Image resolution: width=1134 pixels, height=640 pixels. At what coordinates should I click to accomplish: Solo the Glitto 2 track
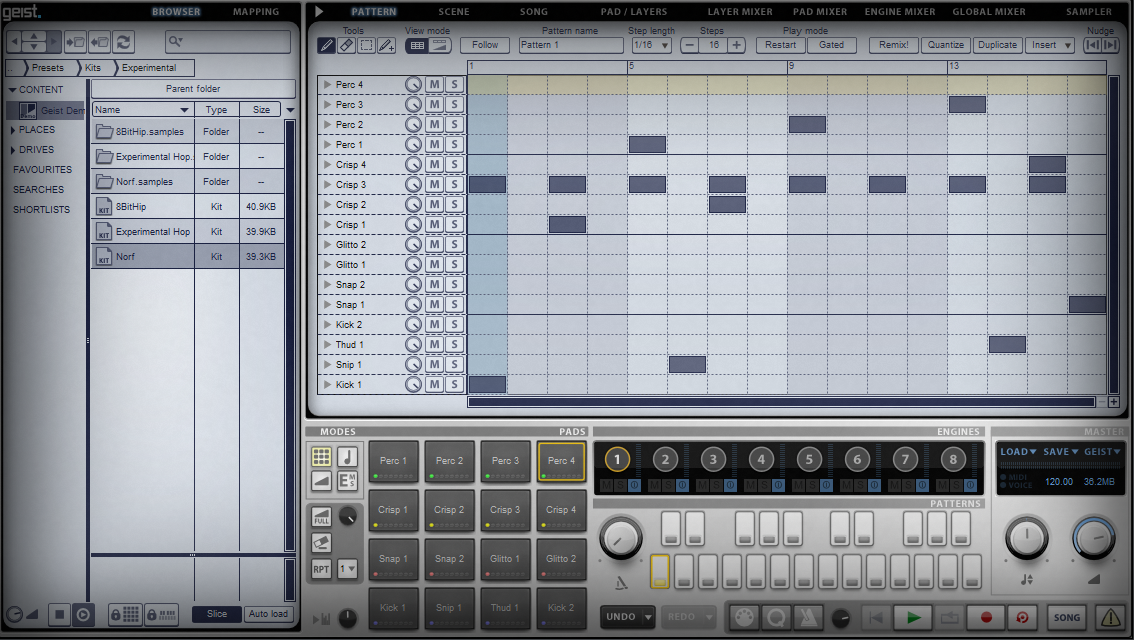pyautogui.click(x=454, y=244)
